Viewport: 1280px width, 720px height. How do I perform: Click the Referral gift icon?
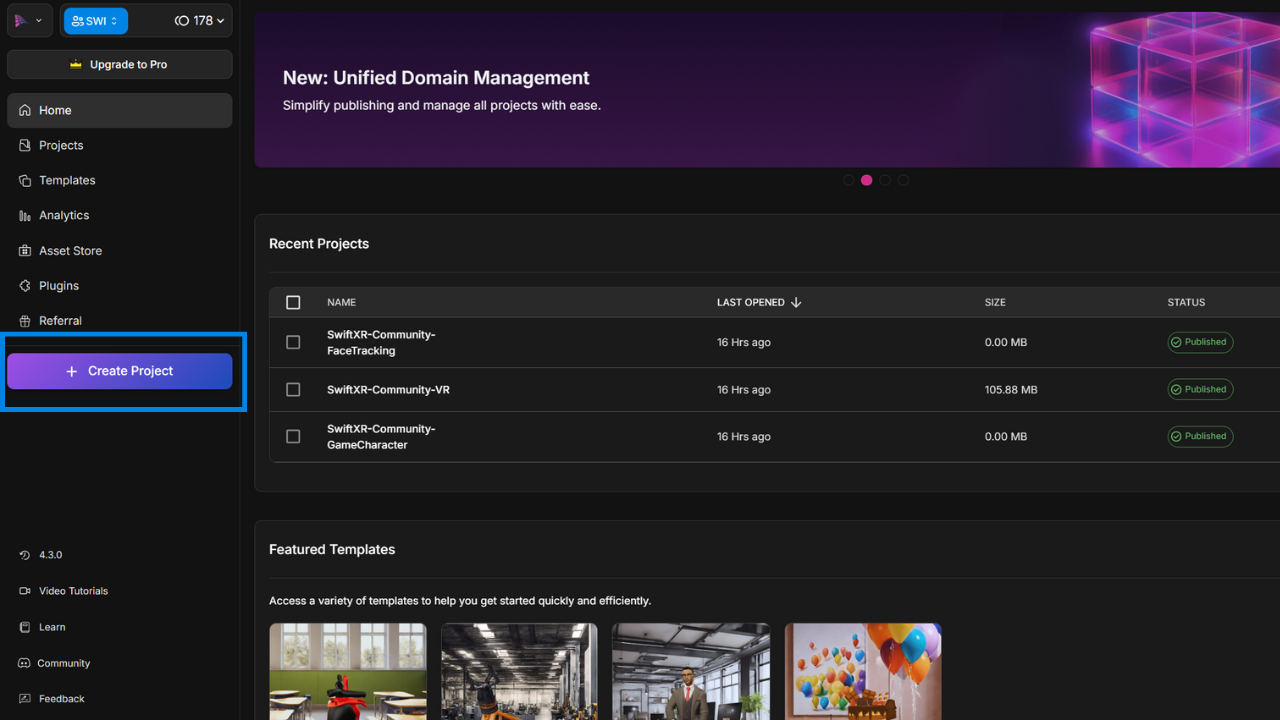click(25, 320)
